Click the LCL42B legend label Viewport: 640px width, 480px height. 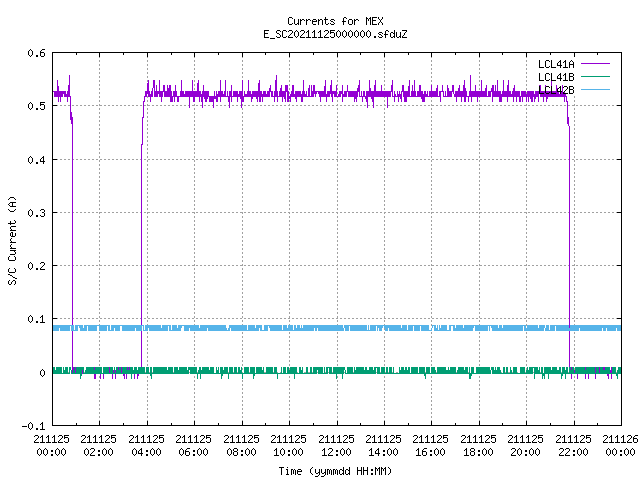pyautogui.click(x=556, y=90)
